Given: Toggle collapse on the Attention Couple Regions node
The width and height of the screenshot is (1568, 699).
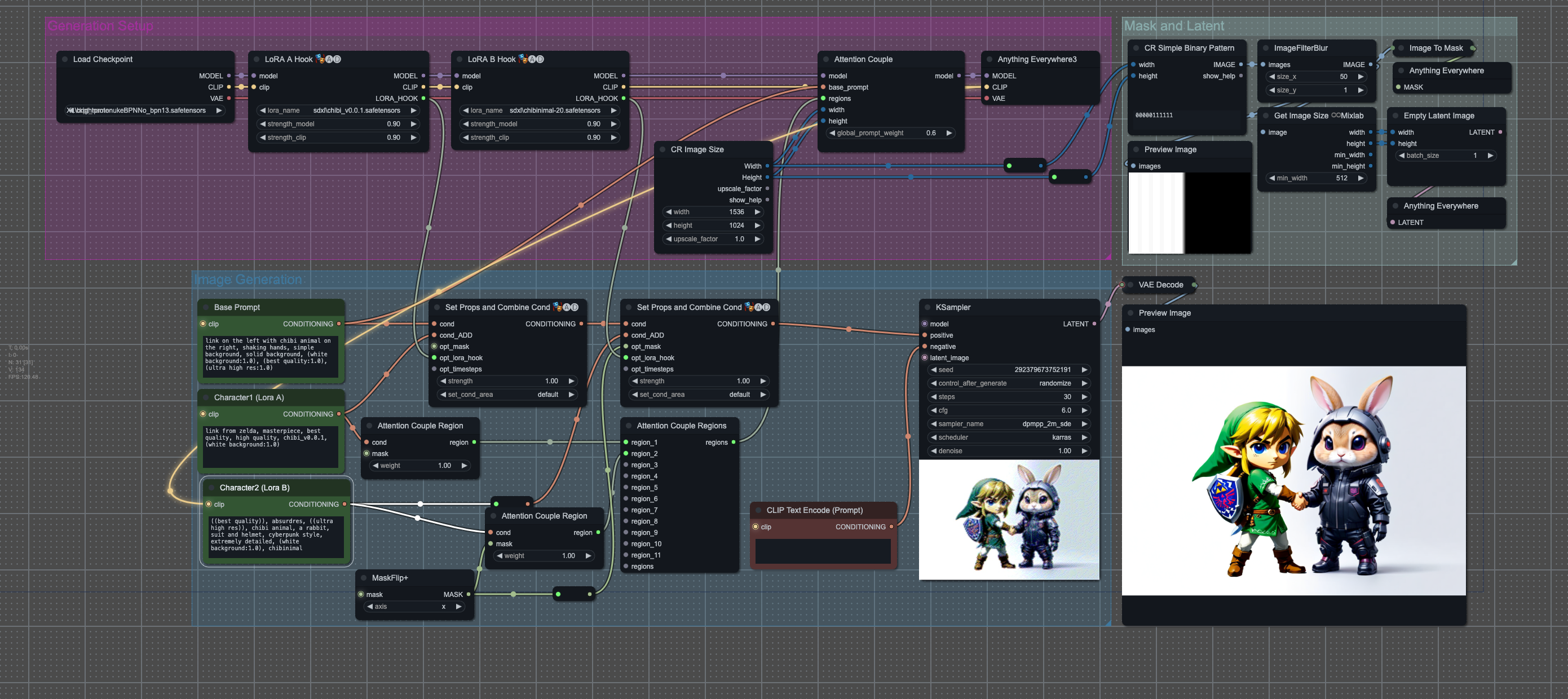Looking at the screenshot, I should [x=628, y=426].
